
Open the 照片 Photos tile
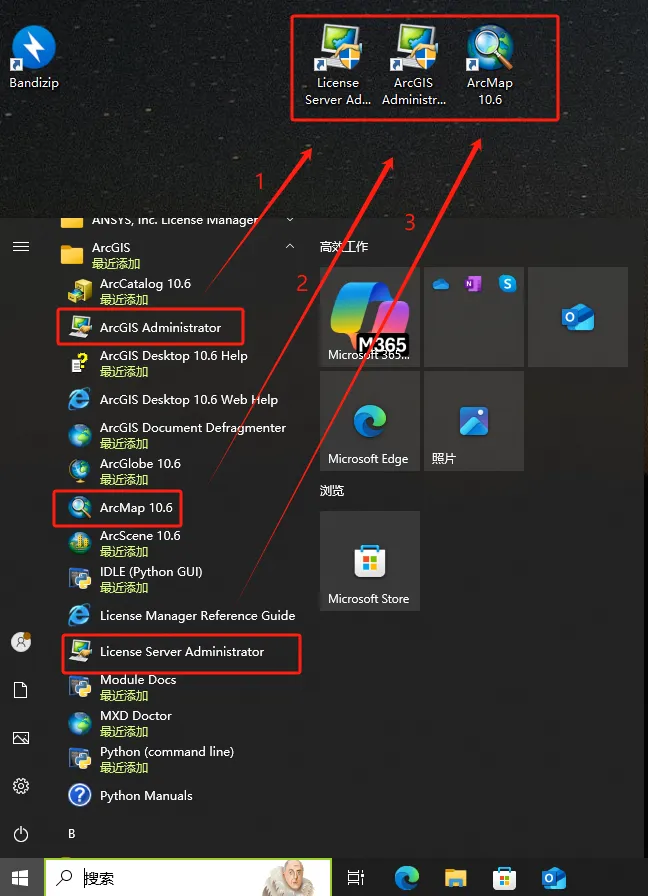tap(474, 421)
